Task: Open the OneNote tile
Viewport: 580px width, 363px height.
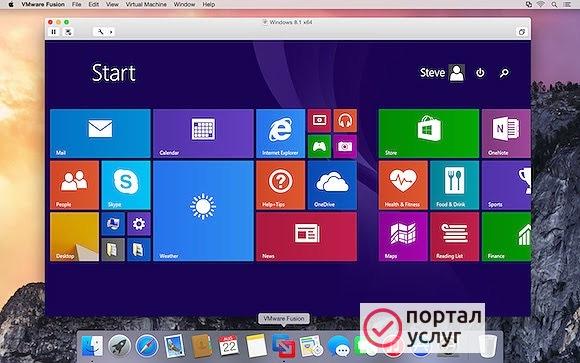Action: pos(506,133)
